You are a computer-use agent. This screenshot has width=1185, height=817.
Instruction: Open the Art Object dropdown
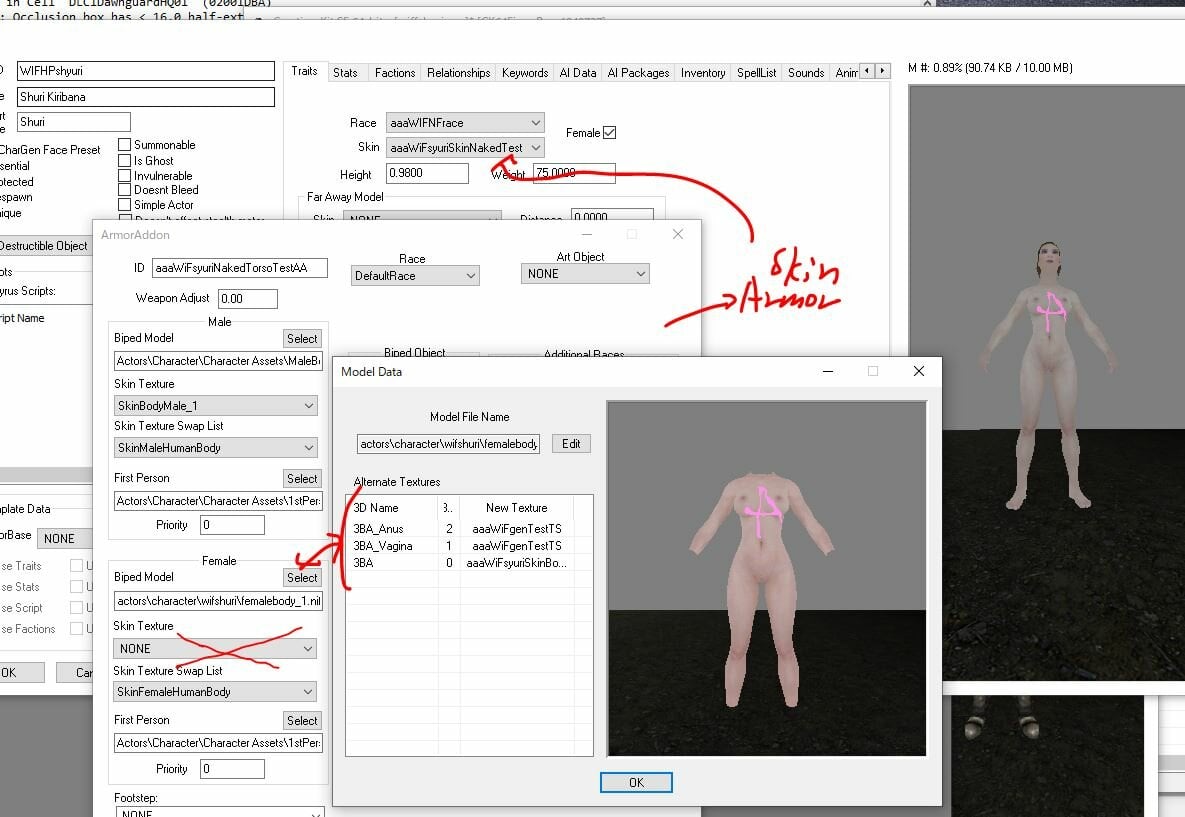585,274
